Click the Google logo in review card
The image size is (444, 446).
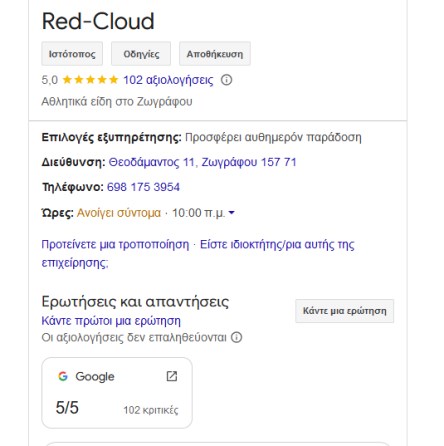pyautogui.click(x=63, y=376)
